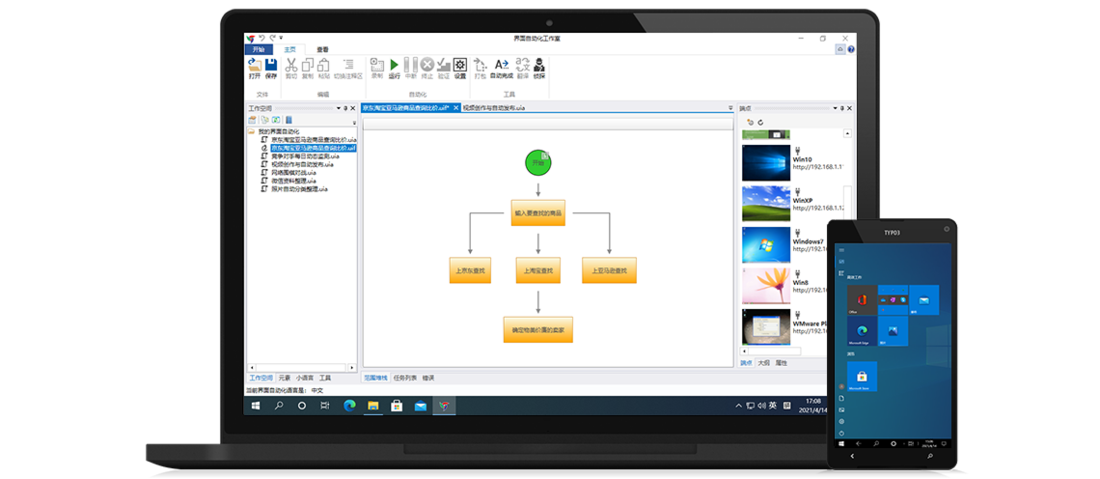The width and height of the screenshot is (1100, 479).
Task: Close the 京东淘宝亚马逊 document tab
Action: point(456,108)
